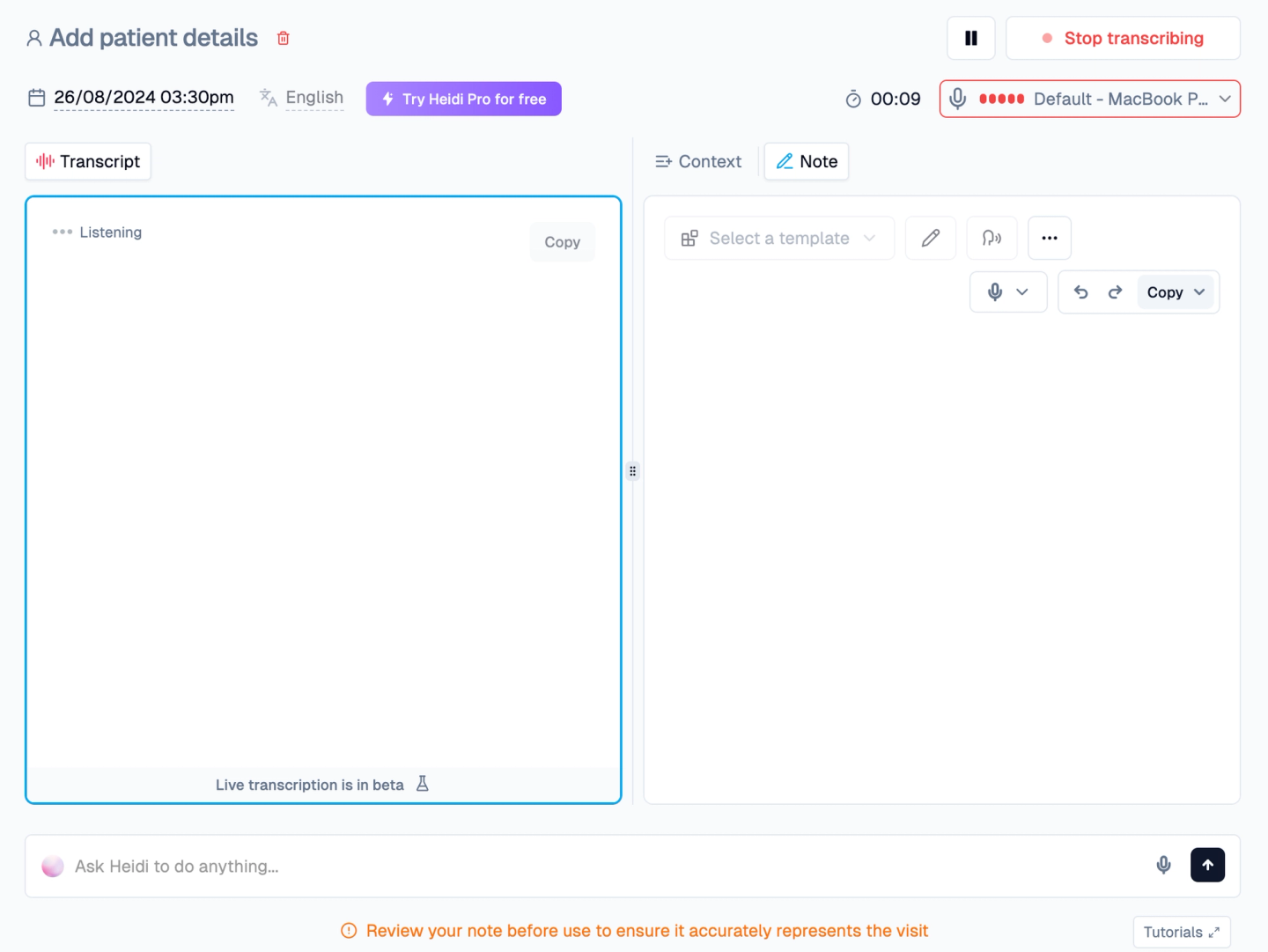This screenshot has height=952, width=1268.
Task: Click the beta flask icon
Action: [423, 784]
